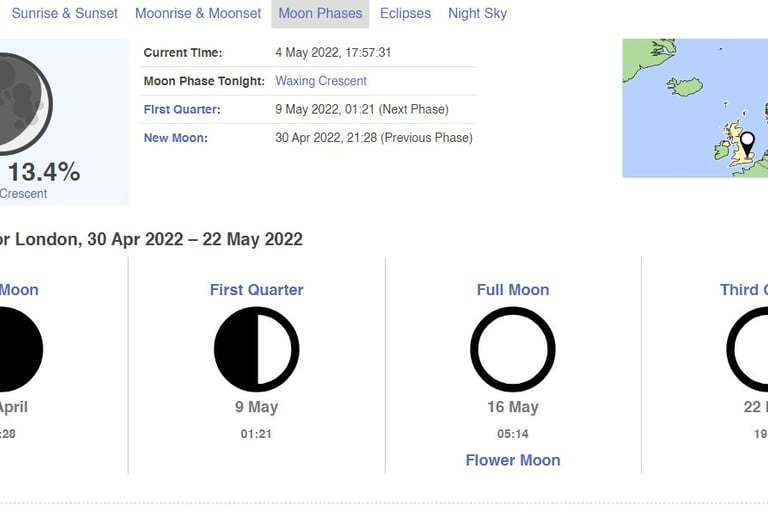The height and width of the screenshot is (512, 768).
Task: Click the location pin on the map
Action: 747,144
